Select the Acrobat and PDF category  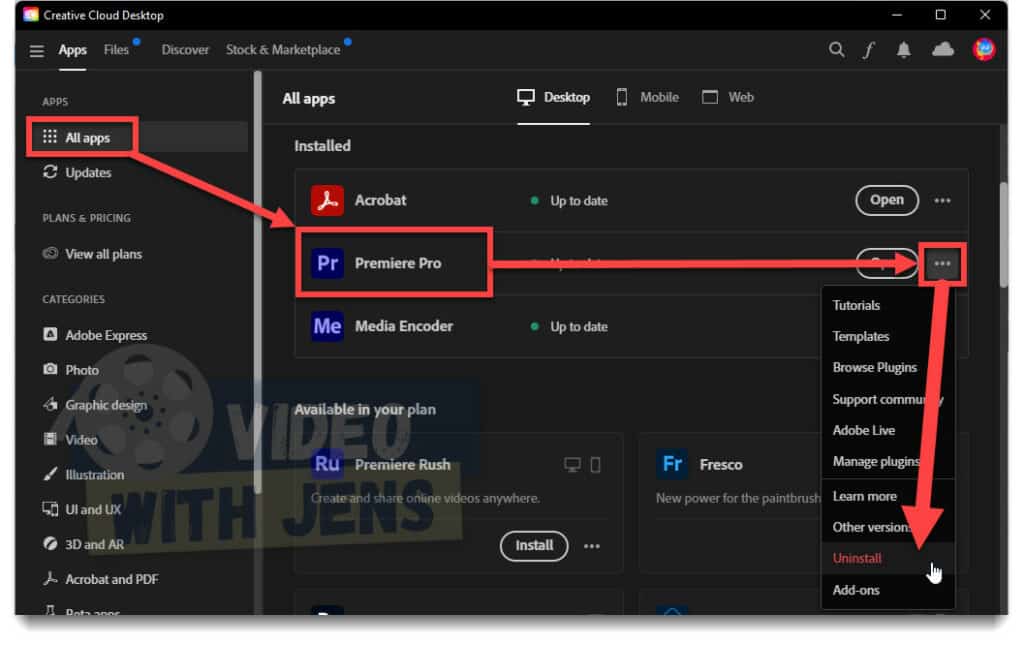click(101, 579)
